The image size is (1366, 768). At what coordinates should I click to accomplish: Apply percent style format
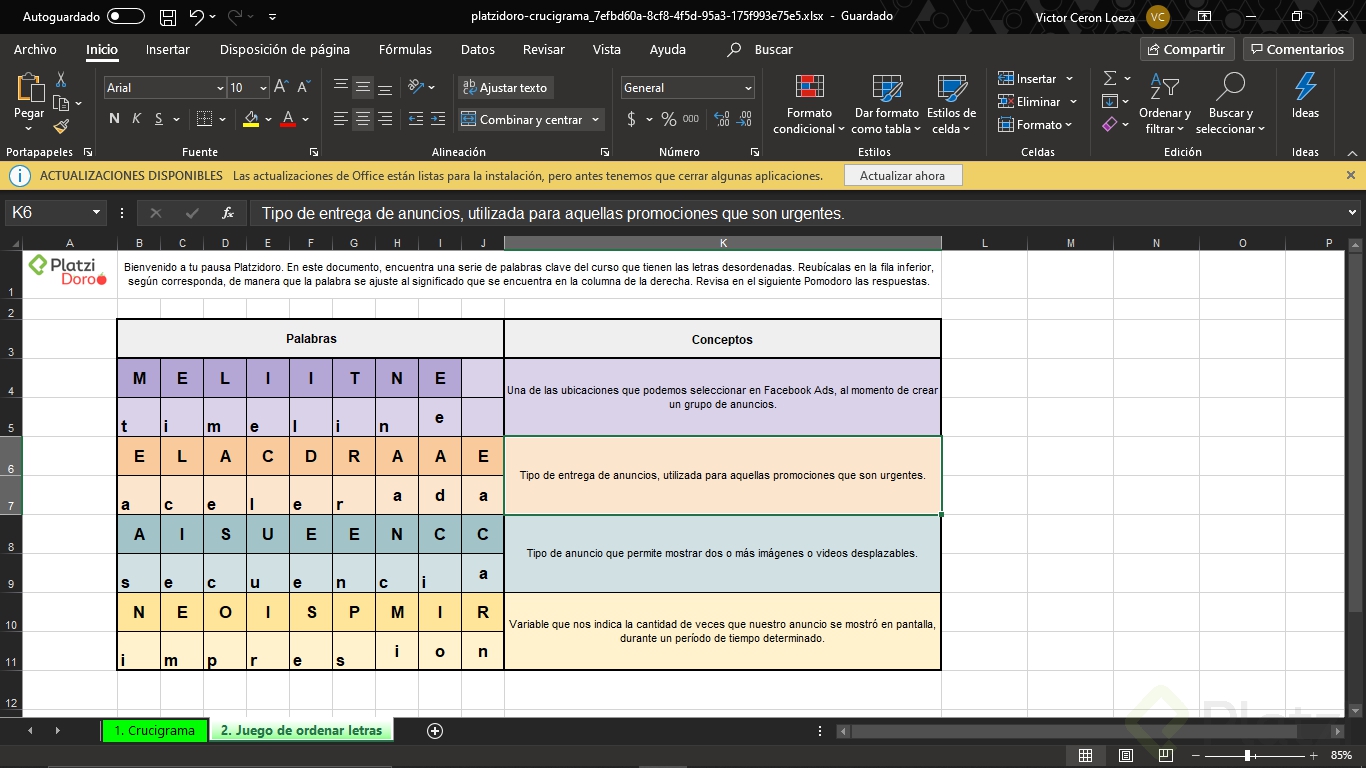pyautogui.click(x=669, y=119)
